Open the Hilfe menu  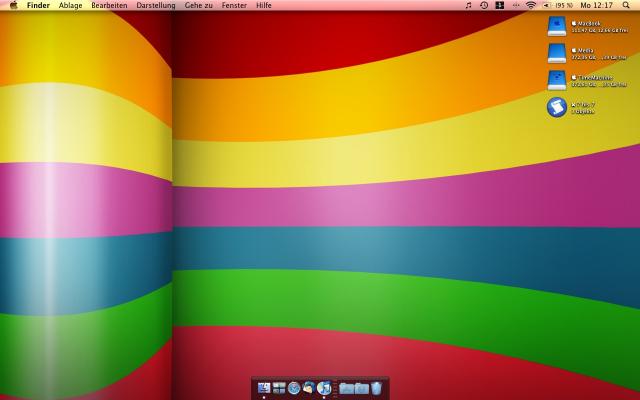coord(264,5)
